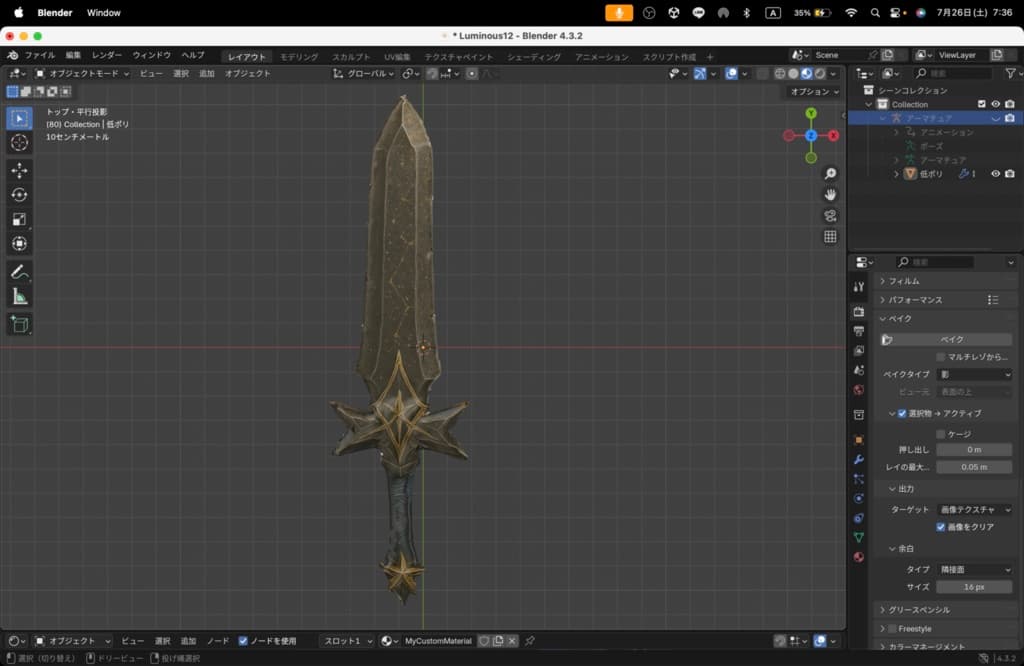
Task: Select the Move tool in the toolbar
Action: 19,170
